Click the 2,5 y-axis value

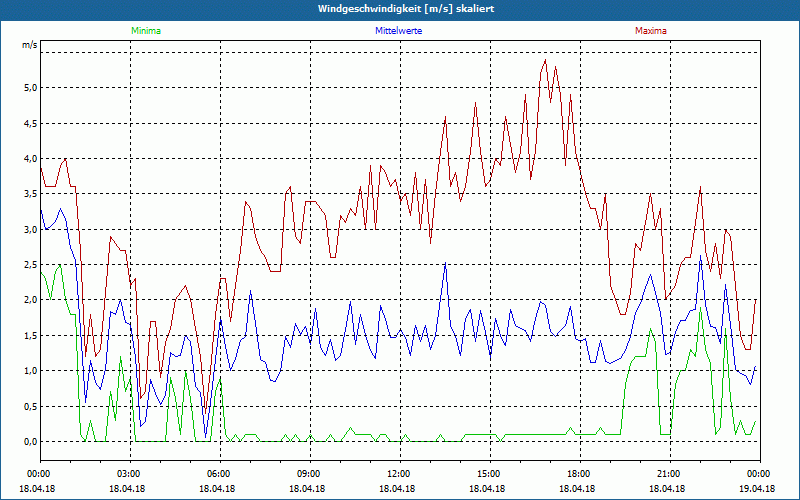click(31, 265)
